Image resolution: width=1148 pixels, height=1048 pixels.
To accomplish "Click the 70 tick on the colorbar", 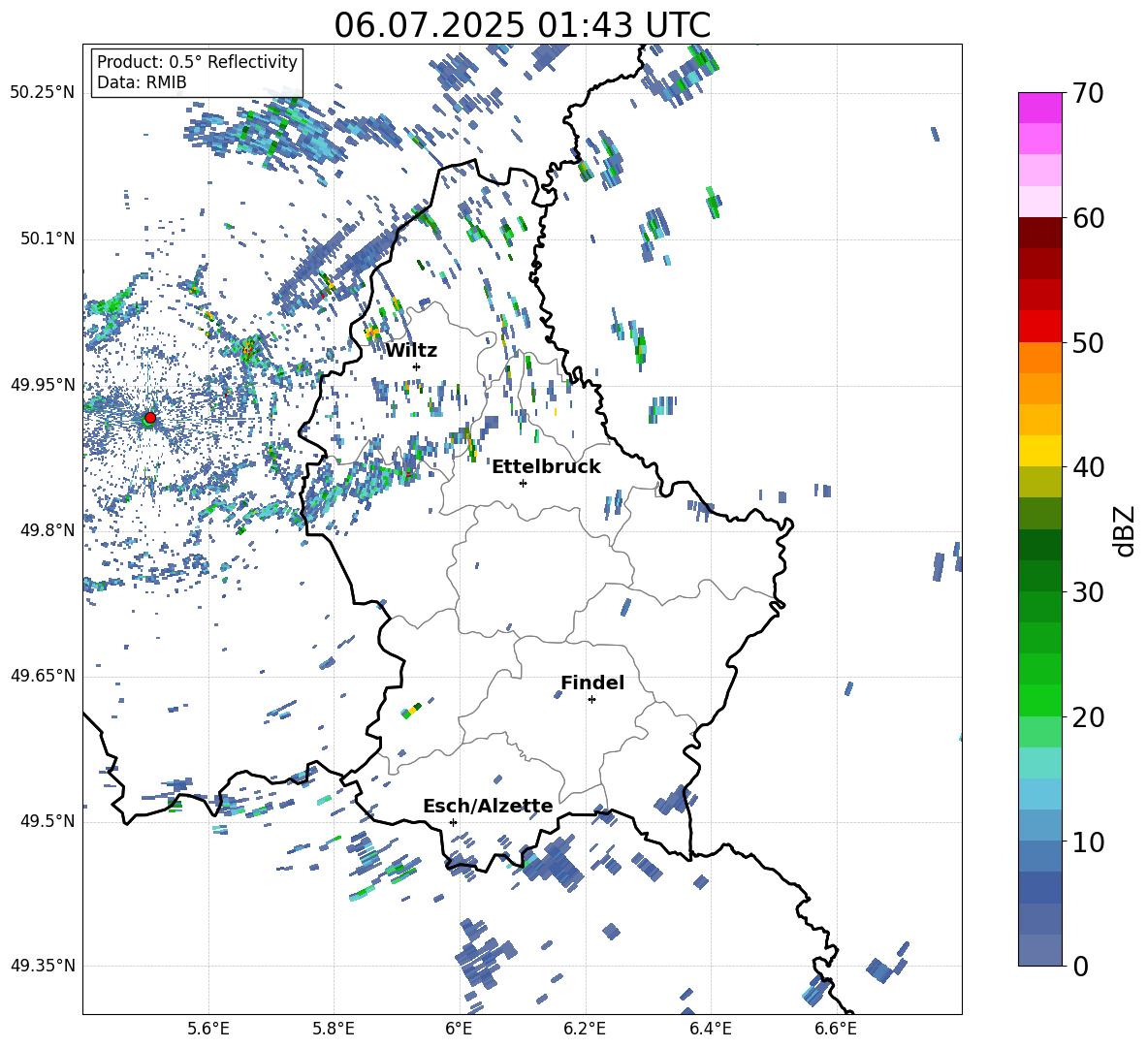I will click(1087, 93).
